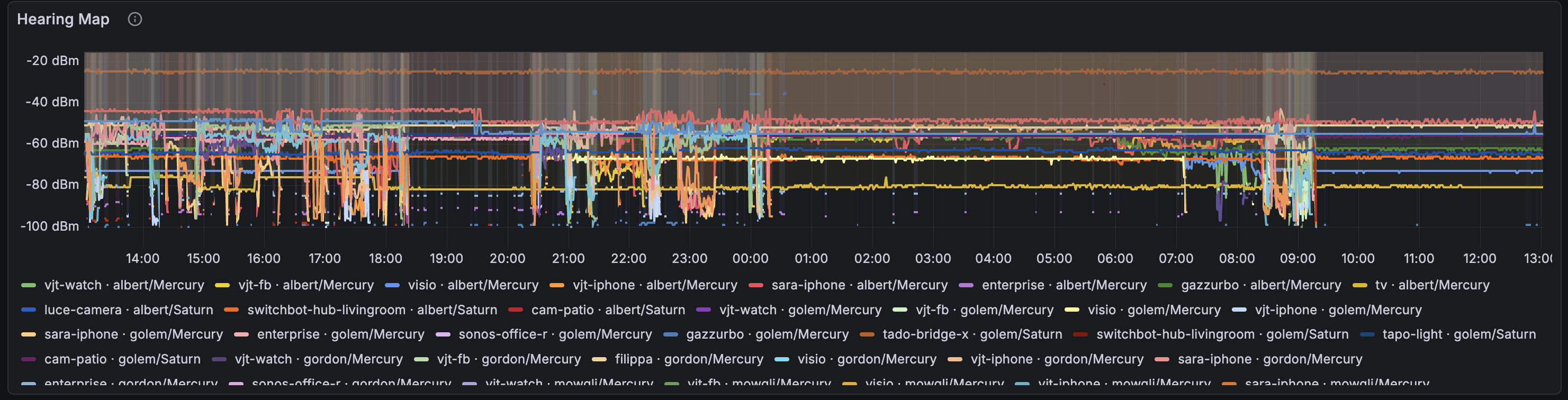The image size is (1568, 400).
Task: Isolate the vjt-fb · albert/Mercury legend label
Action: [x=305, y=285]
